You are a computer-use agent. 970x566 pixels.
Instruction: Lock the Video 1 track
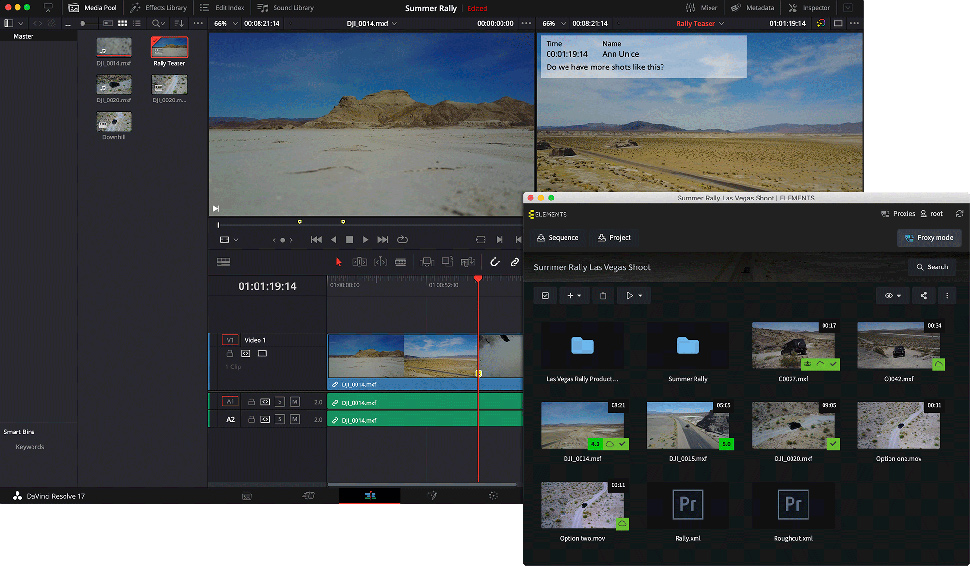[229, 354]
